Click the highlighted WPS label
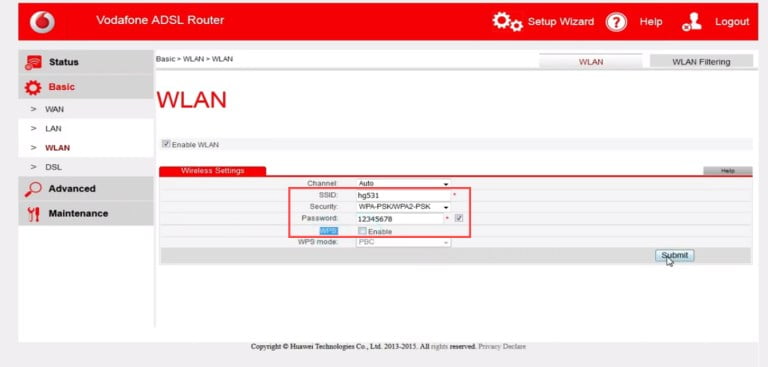This screenshot has height=367, width=768. tap(329, 231)
